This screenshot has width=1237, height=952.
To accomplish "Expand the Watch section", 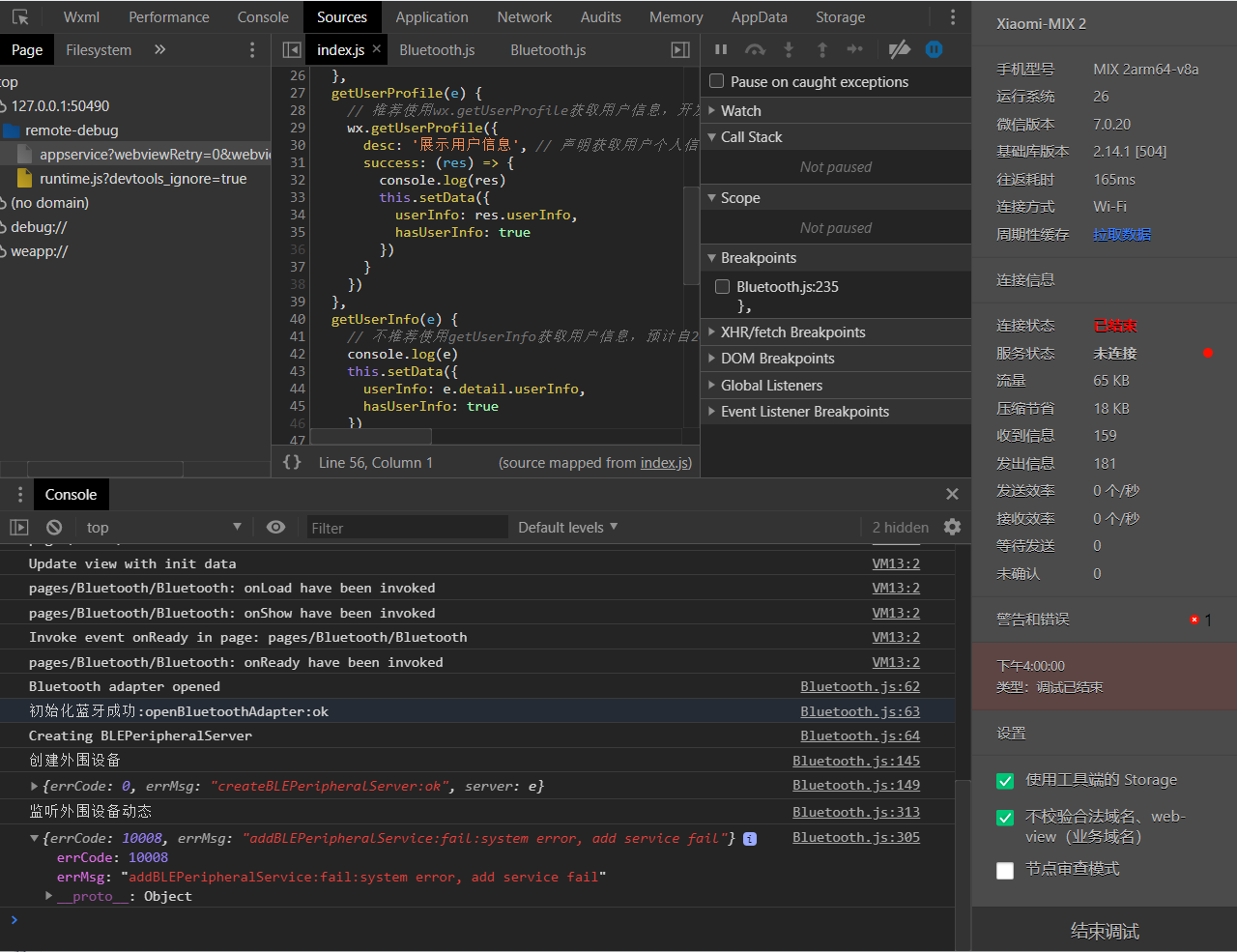I will pos(740,110).
